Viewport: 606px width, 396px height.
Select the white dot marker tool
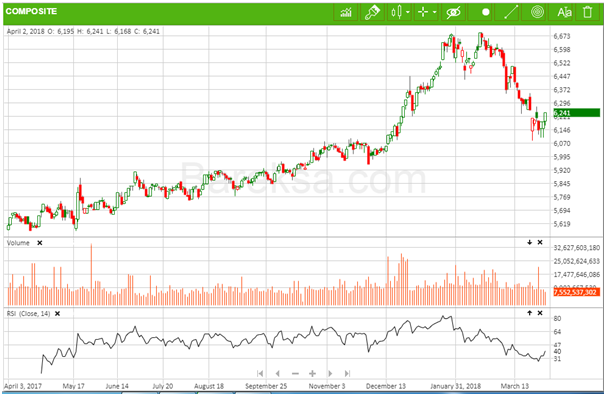(x=485, y=12)
